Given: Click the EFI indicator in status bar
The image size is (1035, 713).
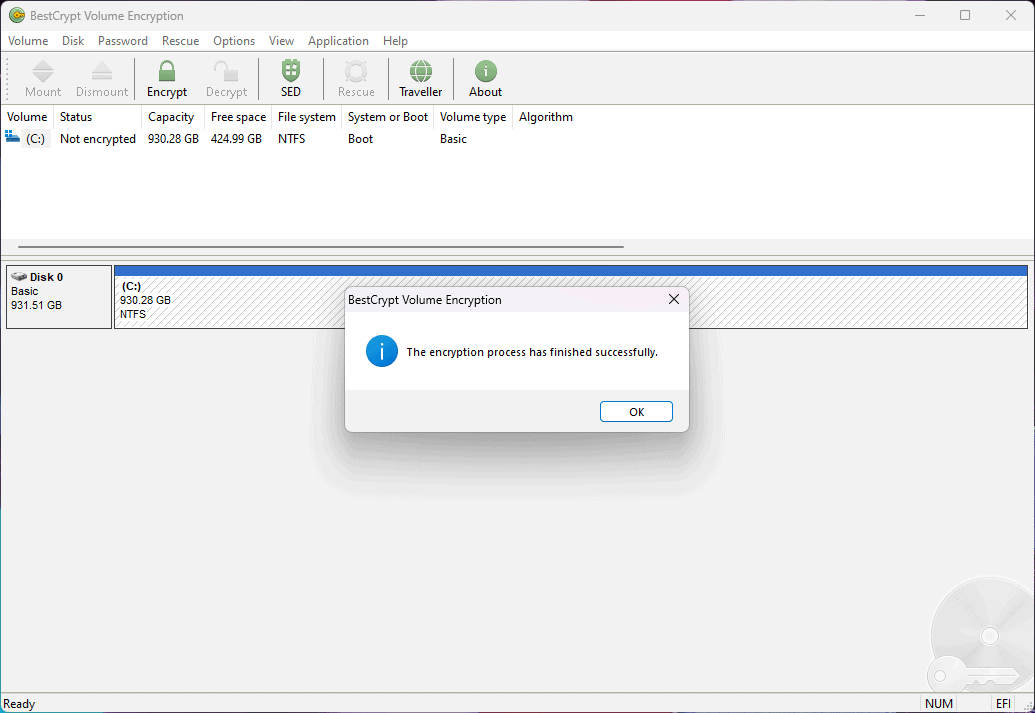Looking at the screenshot, I should tap(1003, 704).
